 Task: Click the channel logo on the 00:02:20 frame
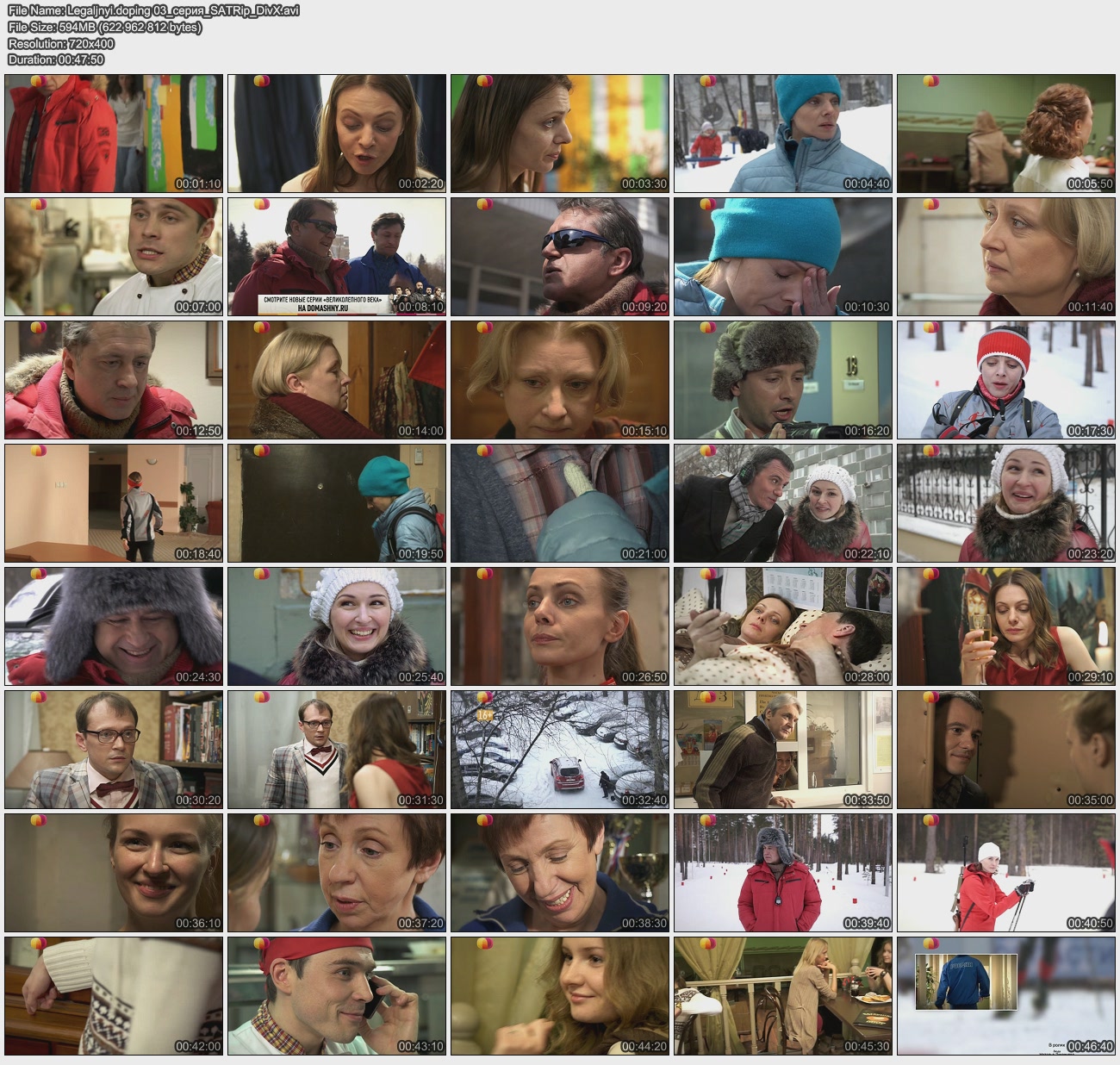click(261, 82)
